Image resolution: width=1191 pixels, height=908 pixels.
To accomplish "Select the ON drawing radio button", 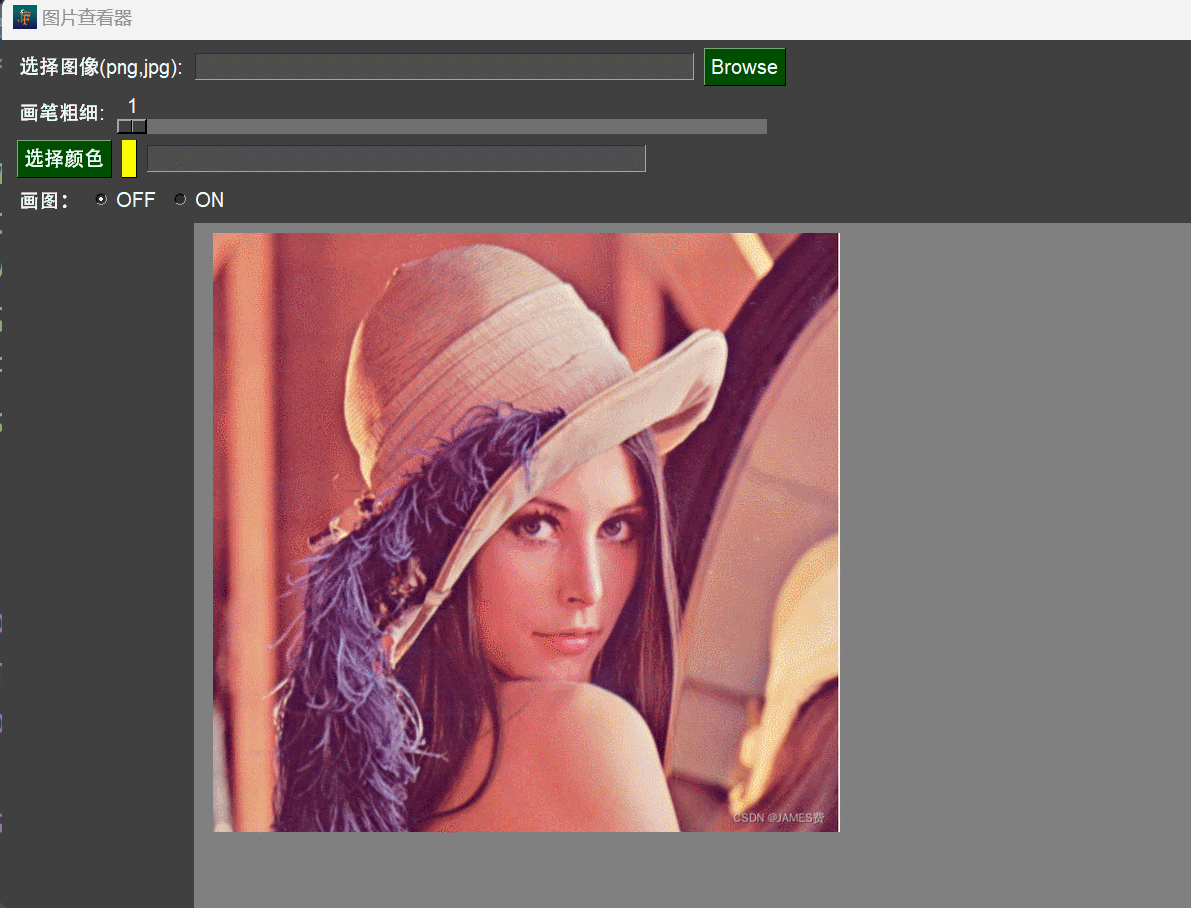I will (180, 199).
